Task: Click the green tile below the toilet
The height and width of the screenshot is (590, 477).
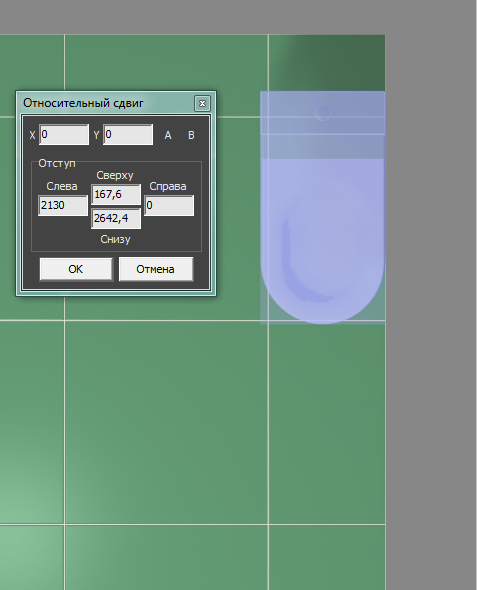Action: [x=327, y=423]
